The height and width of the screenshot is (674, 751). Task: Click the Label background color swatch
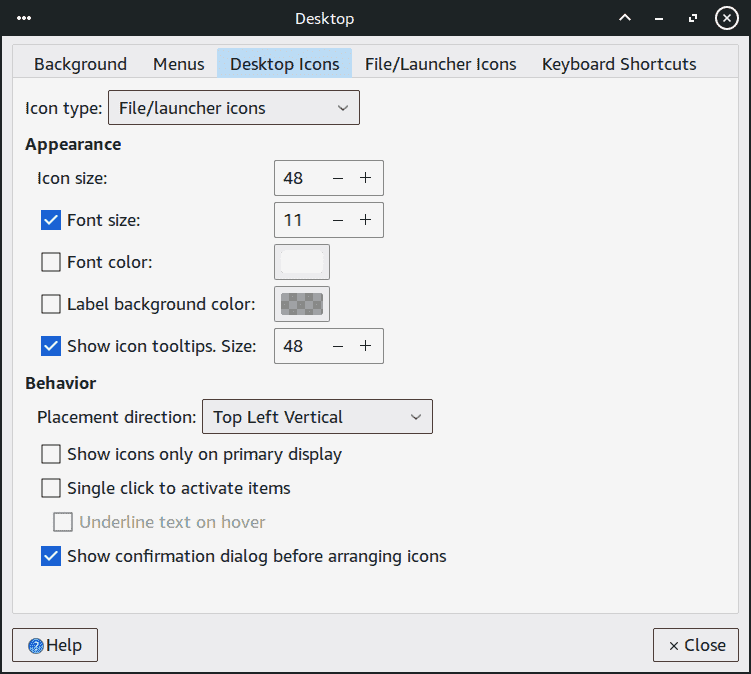coord(302,304)
